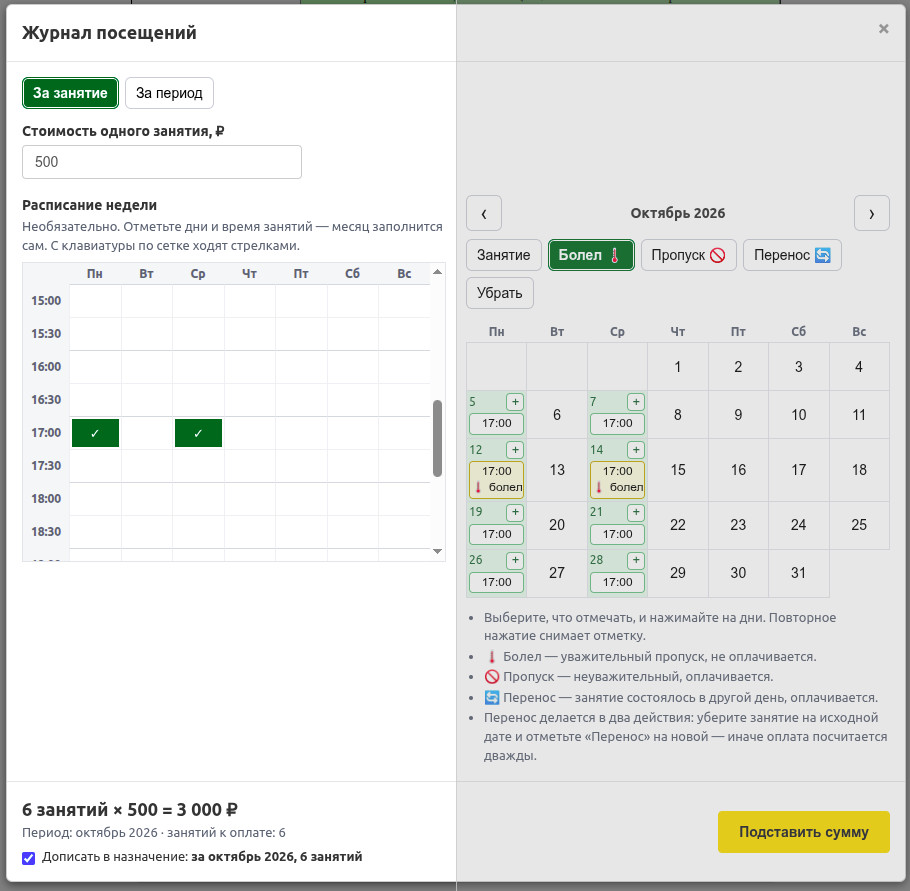Toggle 'Дописать в назначение' checkbox
Image resolution: width=910 pixels, height=891 pixels.
tap(28, 858)
